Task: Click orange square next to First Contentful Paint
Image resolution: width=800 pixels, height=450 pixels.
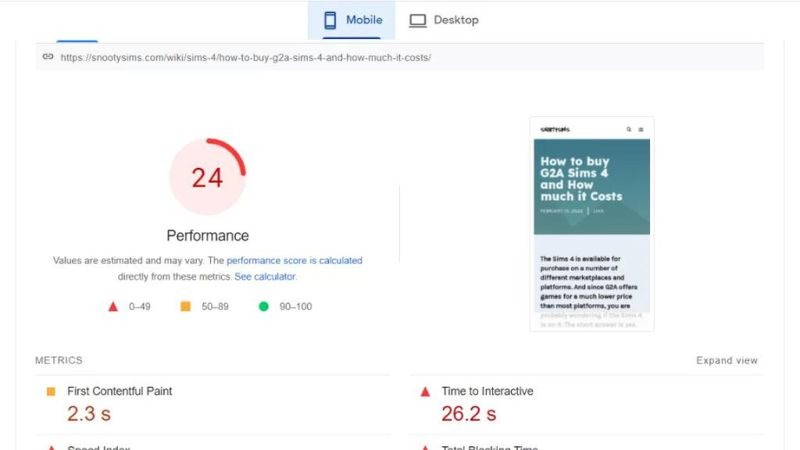Action: tap(51, 391)
